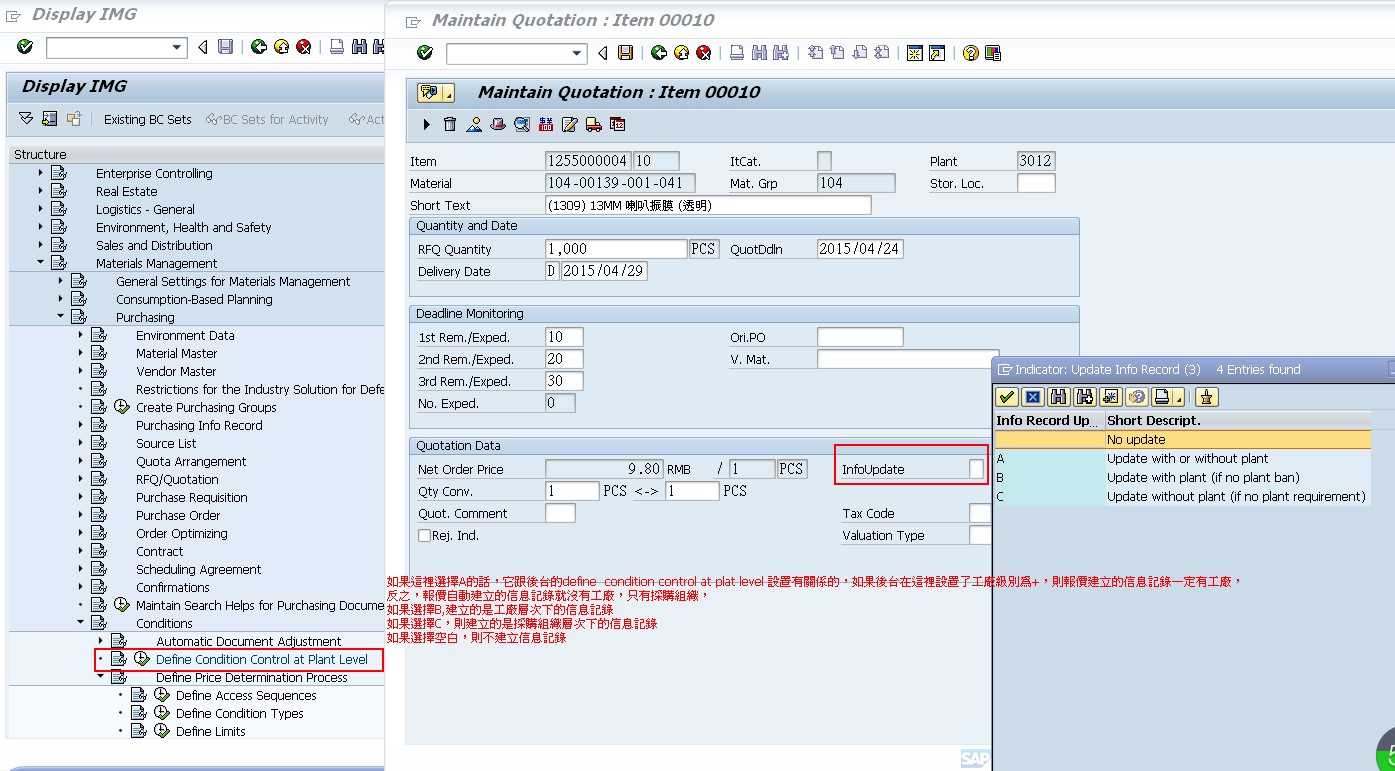Viewport: 1395px width, 771px height.
Task: Click Find binoculars in Maintain Quotation toolbar
Action: click(x=760, y=53)
